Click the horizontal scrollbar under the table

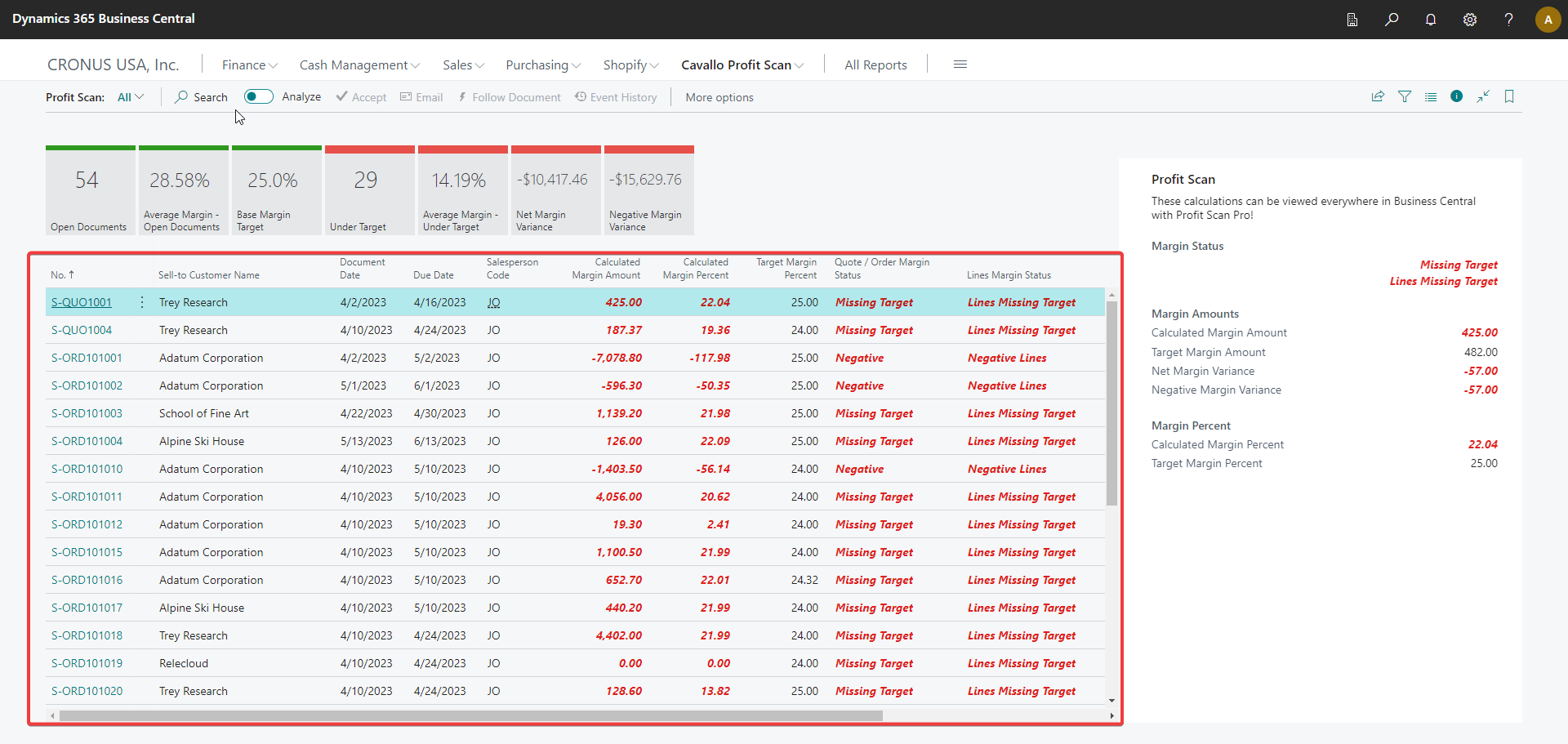click(470, 715)
